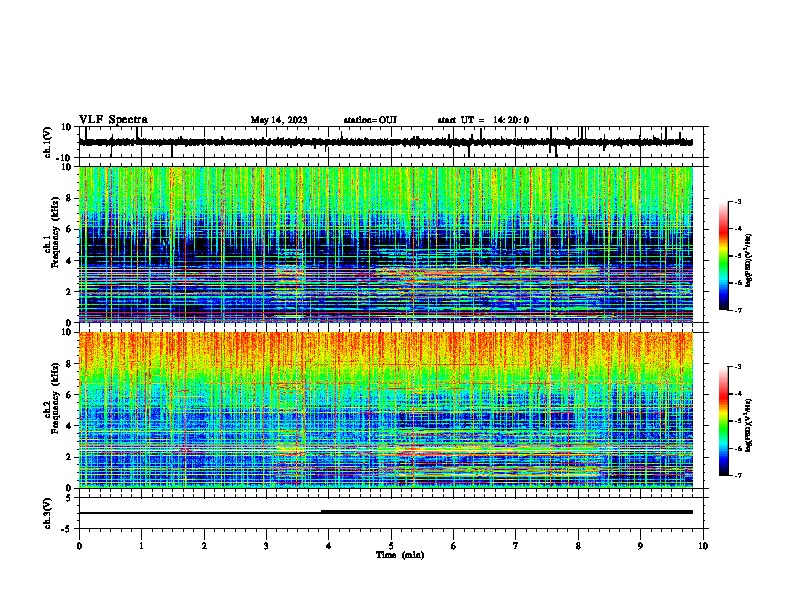The width and height of the screenshot is (792, 612).
Task: Click time axis tick label "1"
Action: tap(141, 546)
